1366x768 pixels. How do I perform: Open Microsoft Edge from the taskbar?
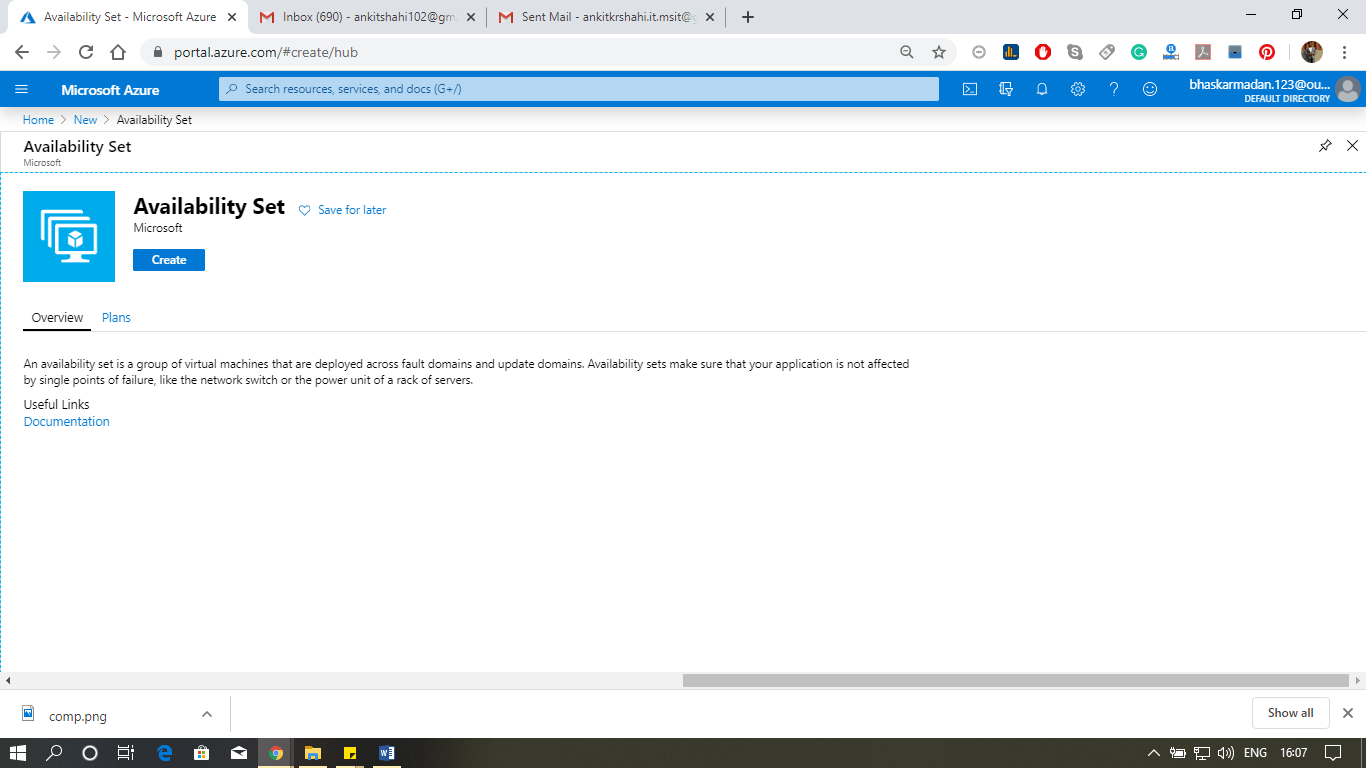pos(165,753)
